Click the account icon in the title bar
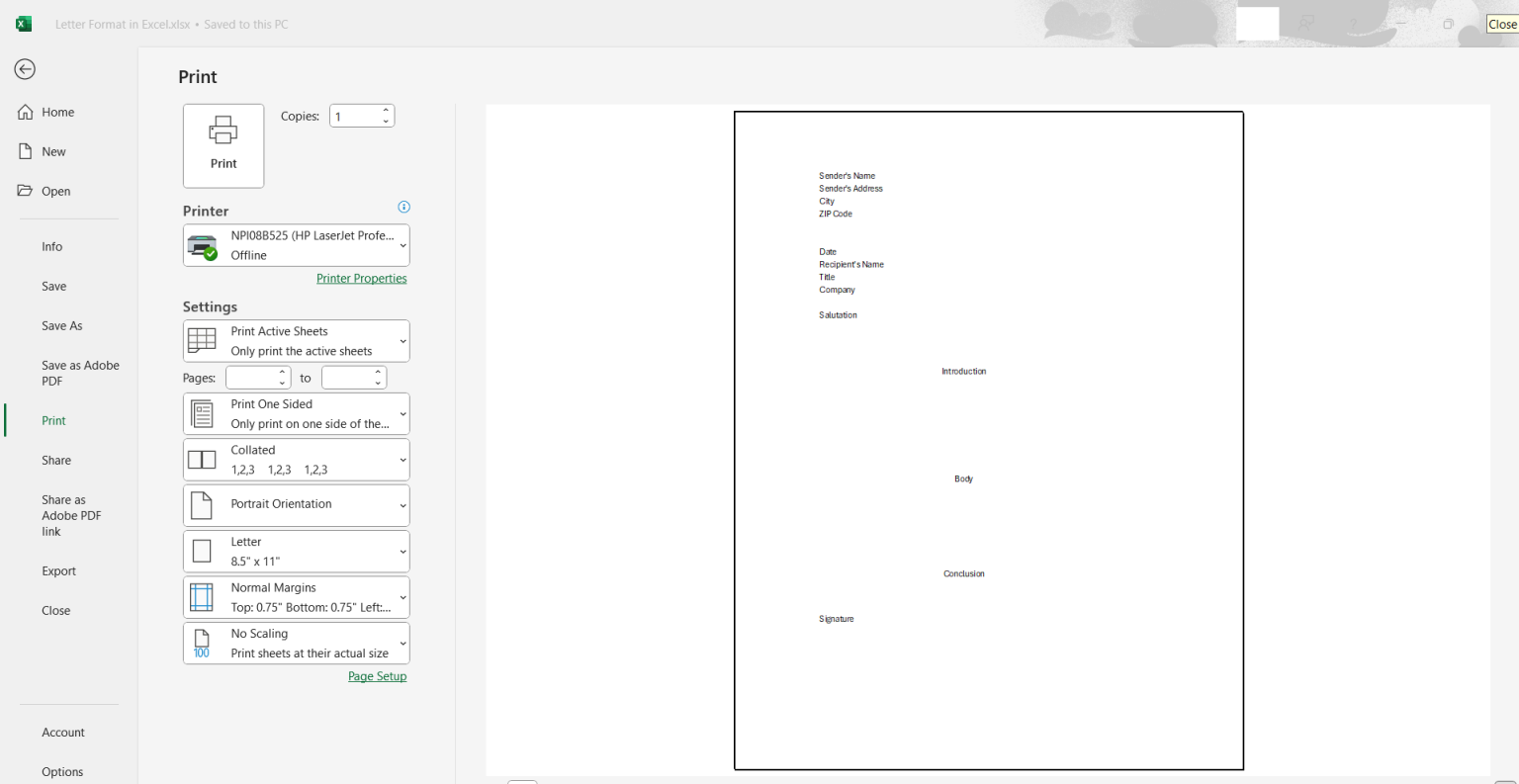 [1307, 23]
